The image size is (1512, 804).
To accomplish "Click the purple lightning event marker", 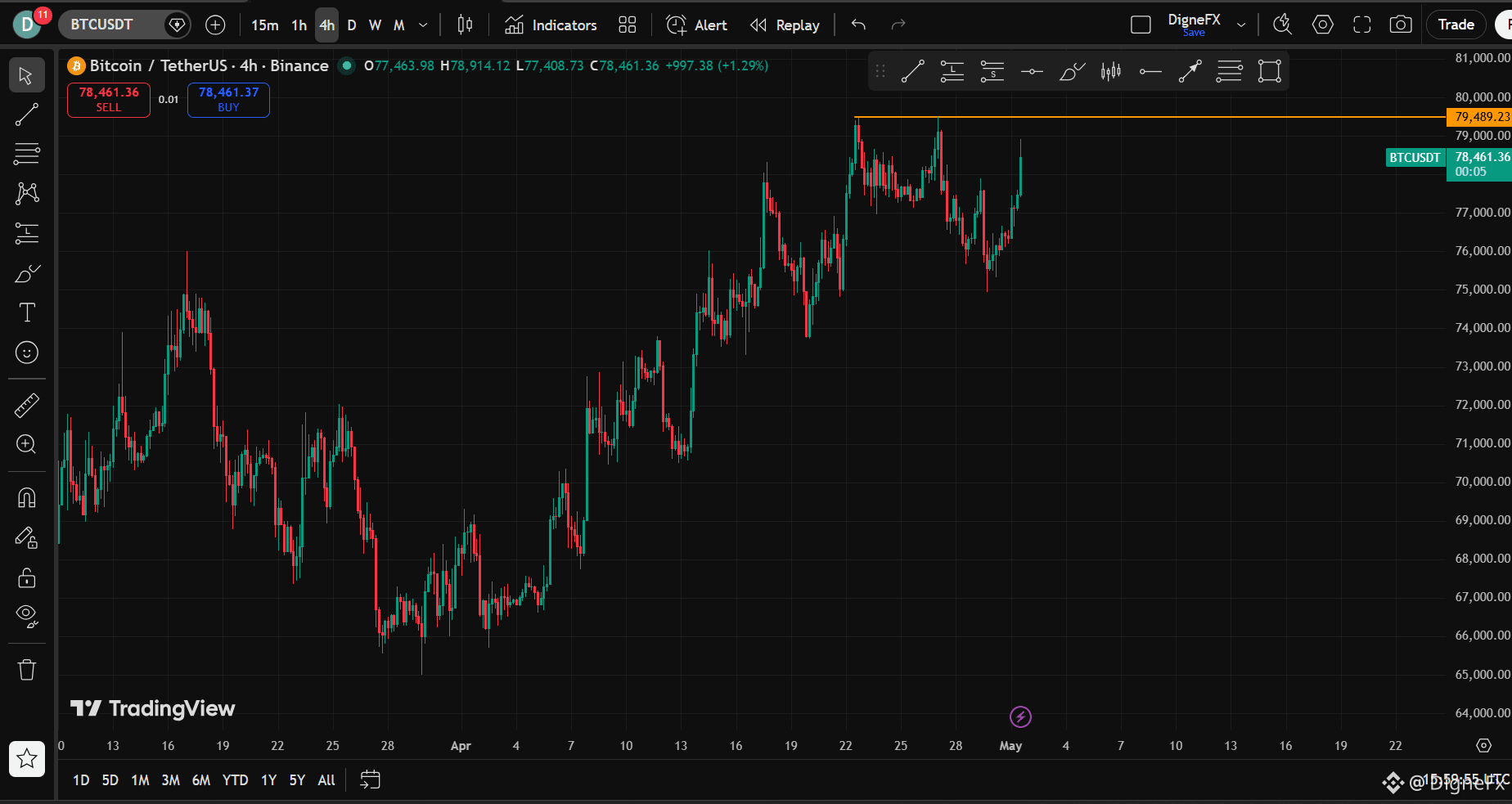I will [1020, 717].
